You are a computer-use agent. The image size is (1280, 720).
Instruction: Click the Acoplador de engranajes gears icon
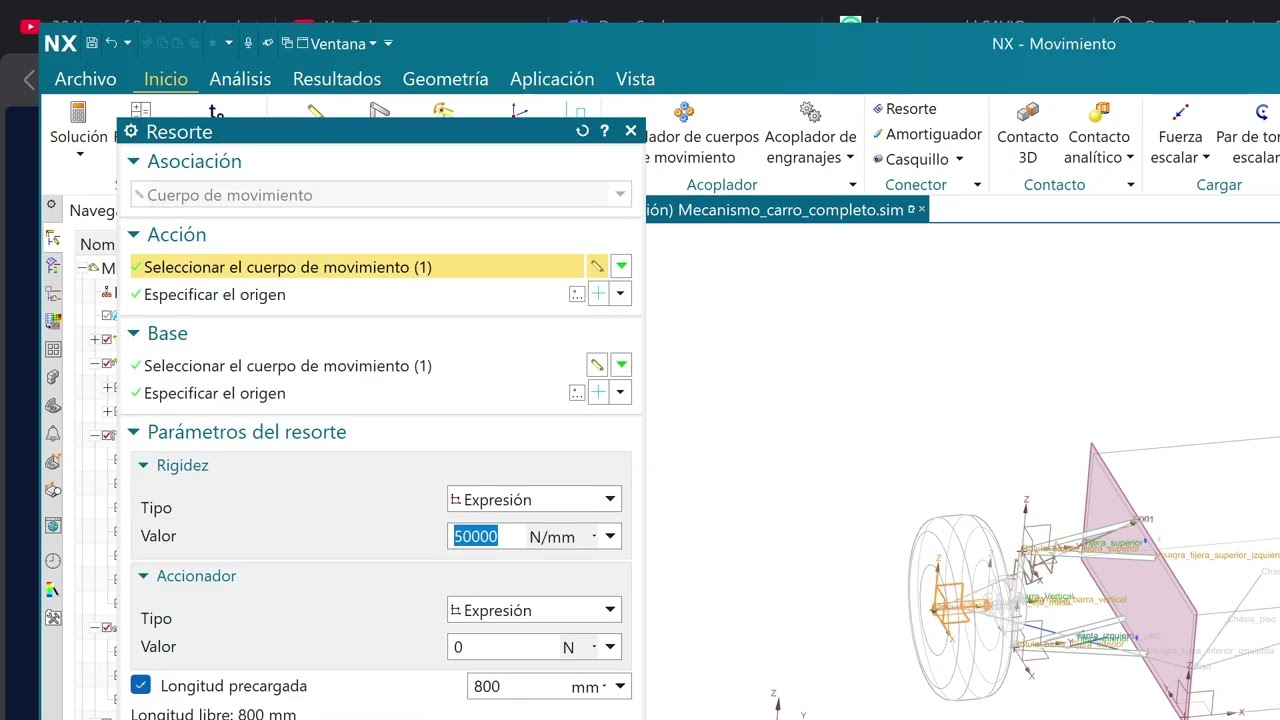[x=810, y=112]
